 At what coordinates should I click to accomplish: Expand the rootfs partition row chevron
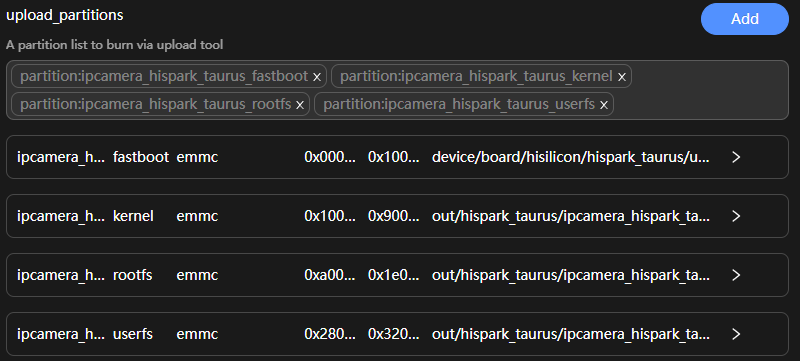pyautogui.click(x=736, y=275)
